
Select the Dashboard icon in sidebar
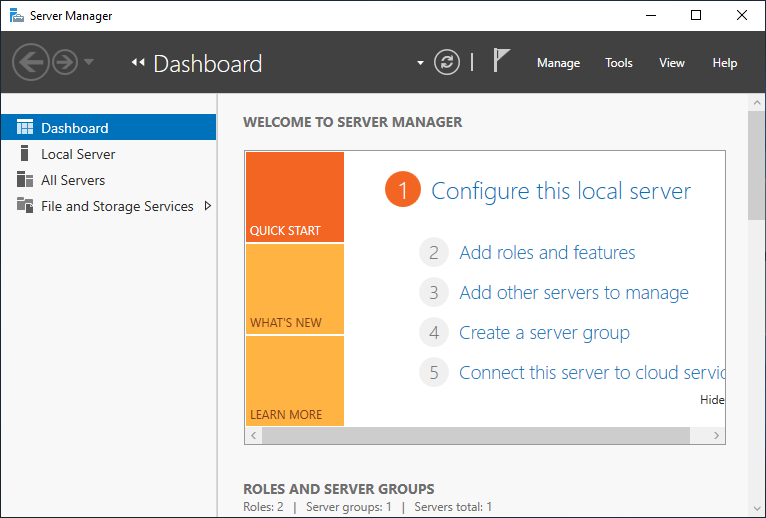[x=25, y=128]
